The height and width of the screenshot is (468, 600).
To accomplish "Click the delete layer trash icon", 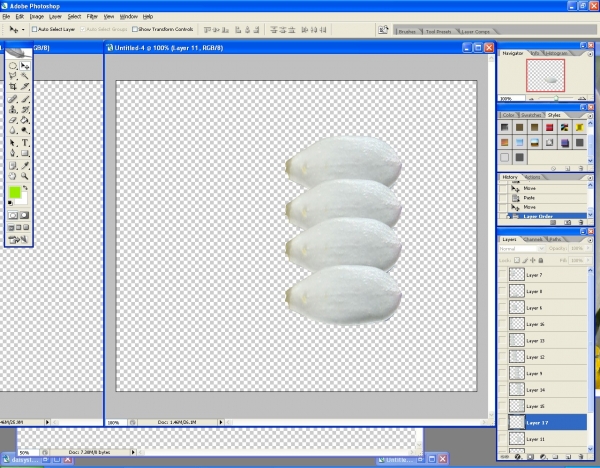I will pyautogui.click(x=581, y=457).
